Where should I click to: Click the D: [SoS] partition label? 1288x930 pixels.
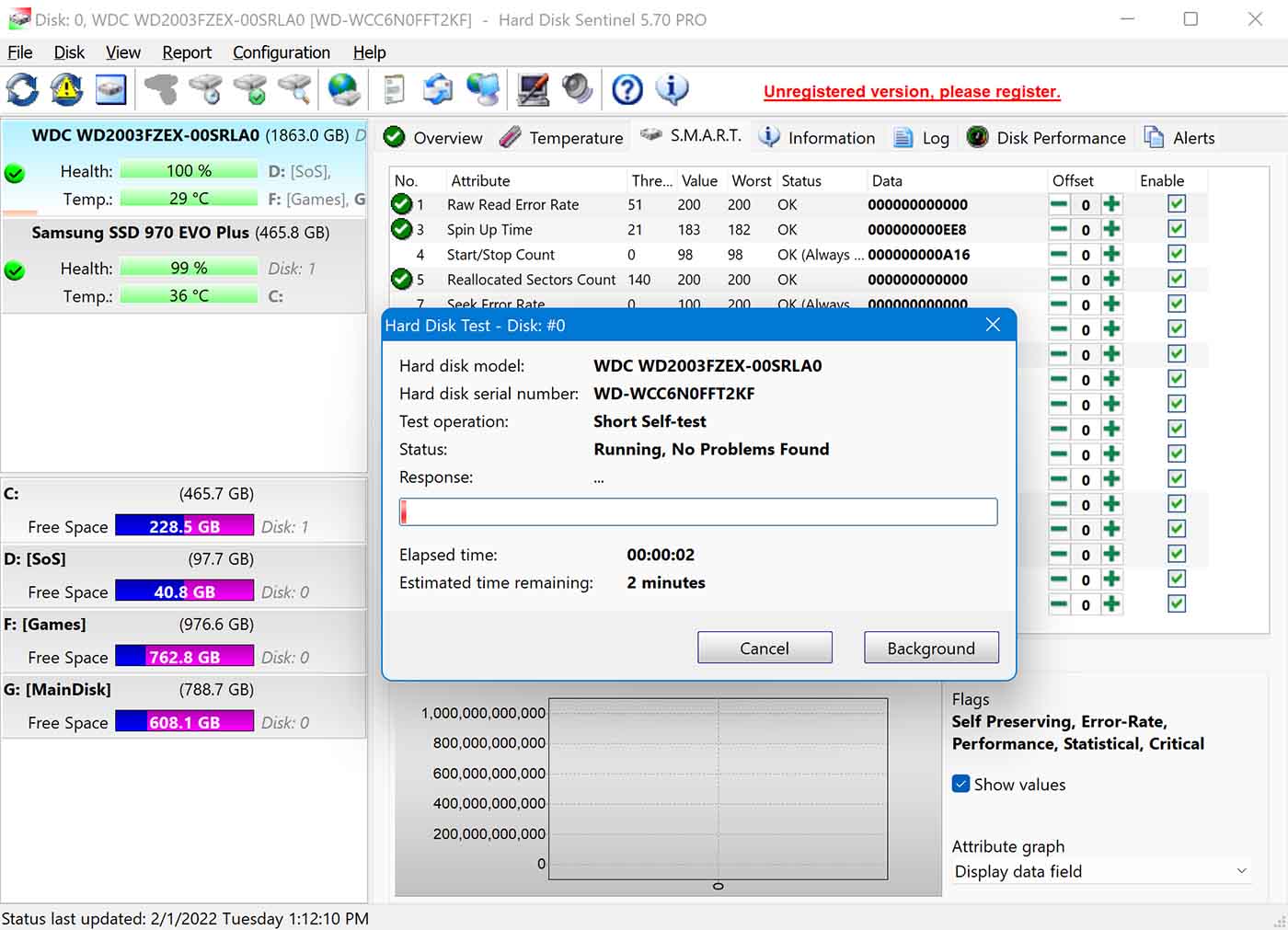[35, 558]
